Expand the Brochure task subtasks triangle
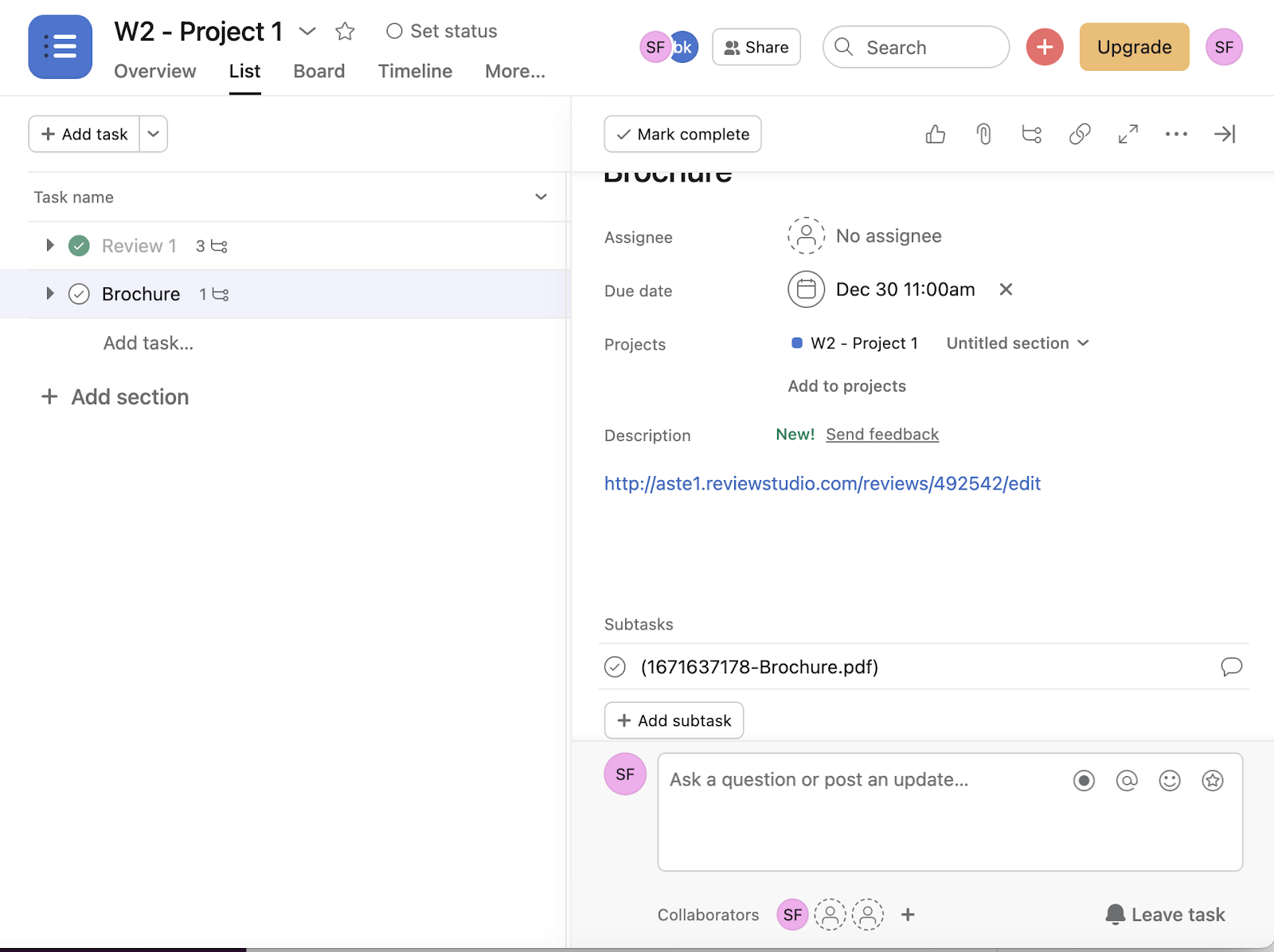The width and height of the screenshot is (1274, 952). [x=50, y=294]
